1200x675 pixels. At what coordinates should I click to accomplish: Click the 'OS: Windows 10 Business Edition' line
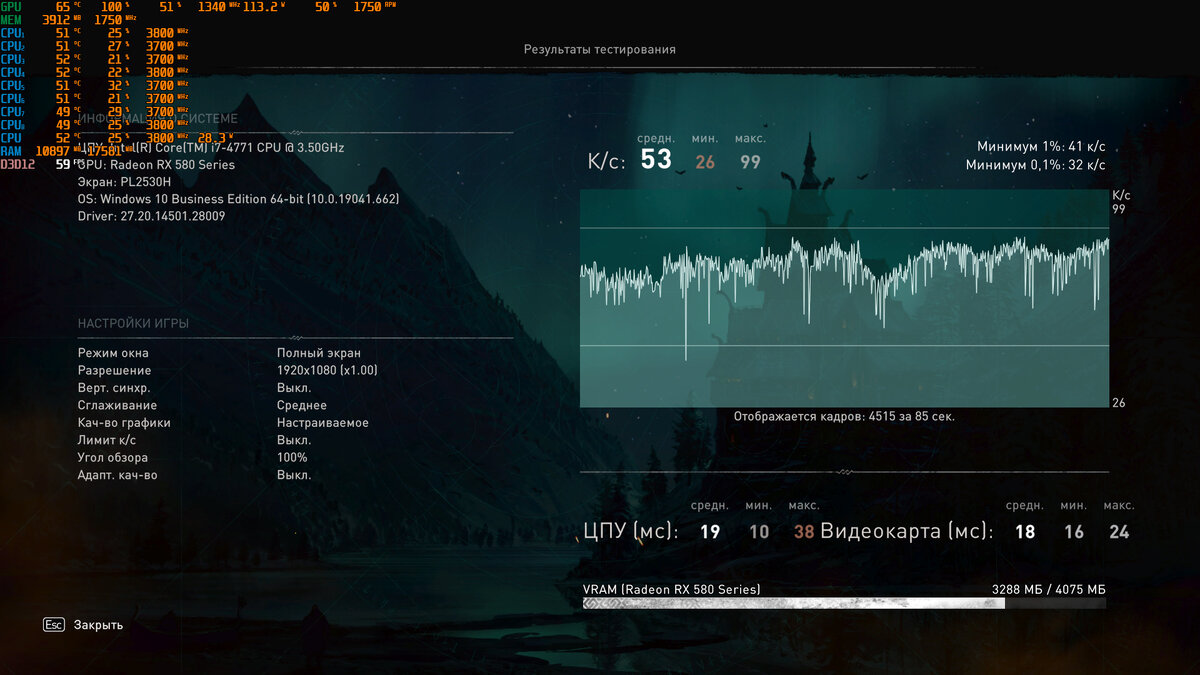pyautogui.click(x=238, y=199)
